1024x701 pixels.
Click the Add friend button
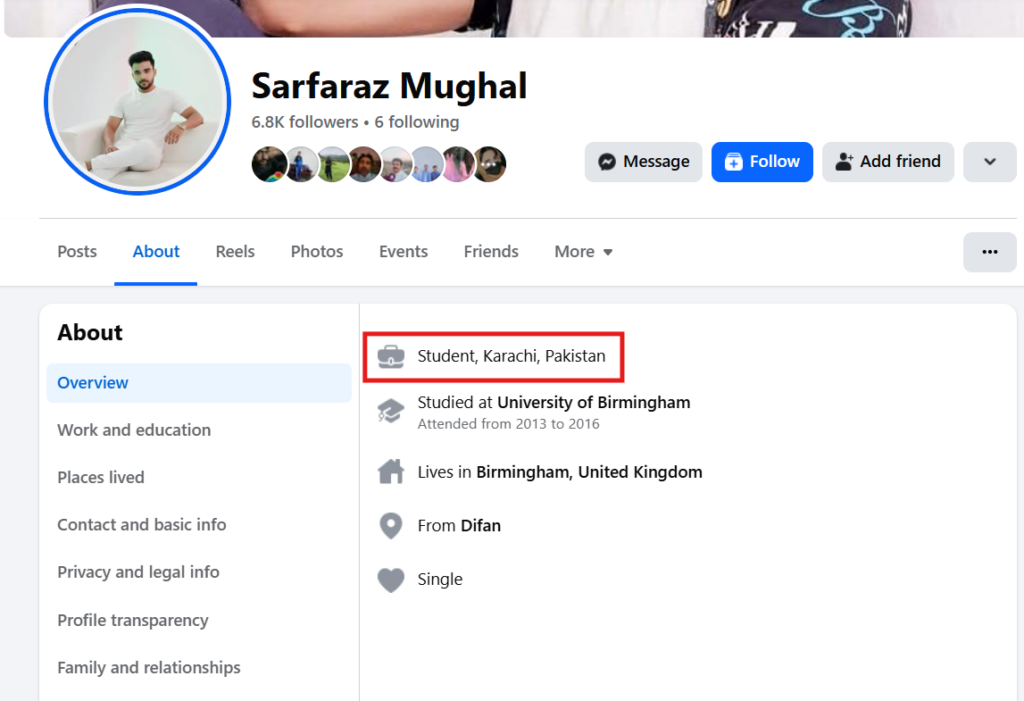[888, 162]
